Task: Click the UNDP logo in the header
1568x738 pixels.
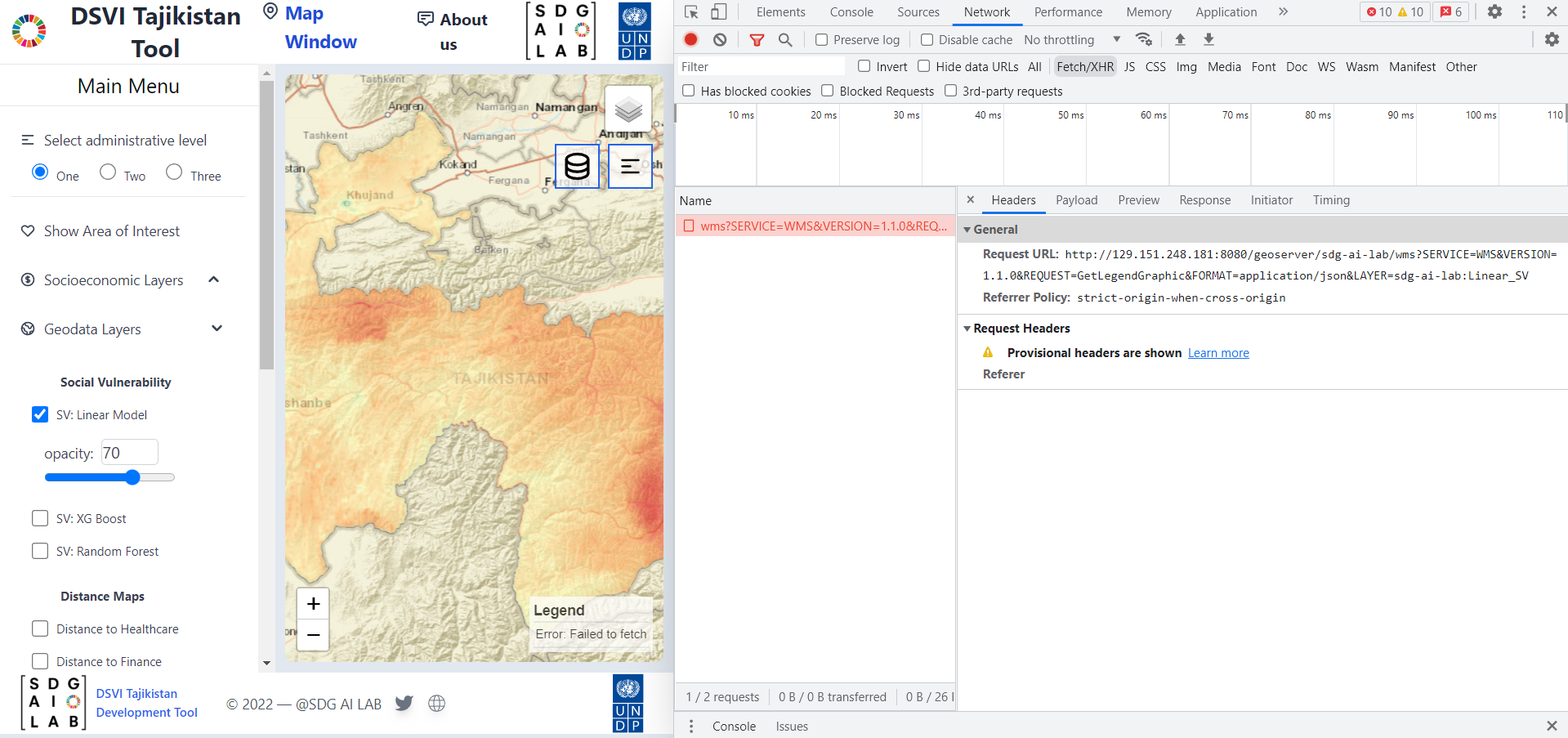Action: pyautogui.click(x=633, y=30)
